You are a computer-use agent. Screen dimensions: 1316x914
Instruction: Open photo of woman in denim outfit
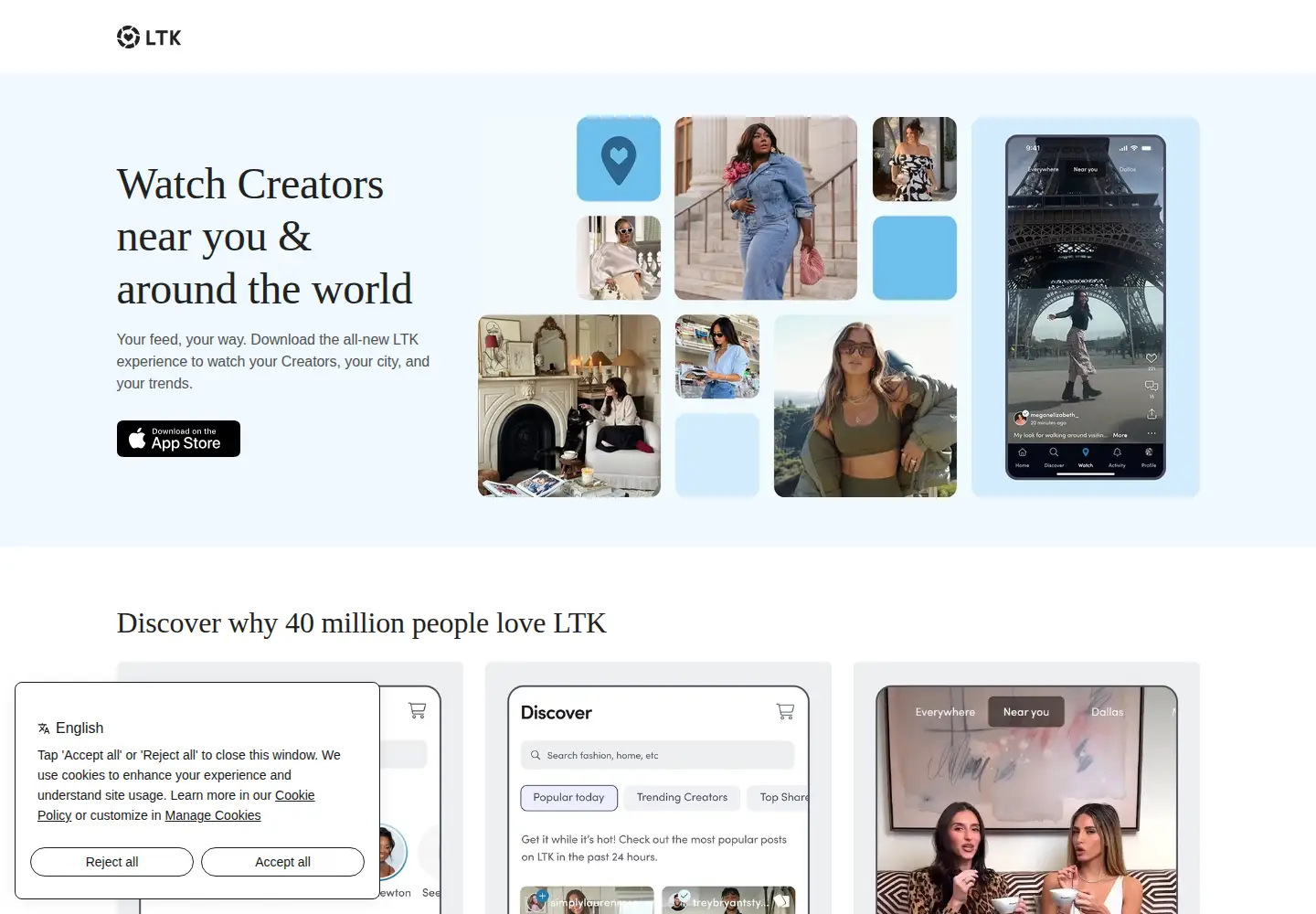click(x=766, y=208)
